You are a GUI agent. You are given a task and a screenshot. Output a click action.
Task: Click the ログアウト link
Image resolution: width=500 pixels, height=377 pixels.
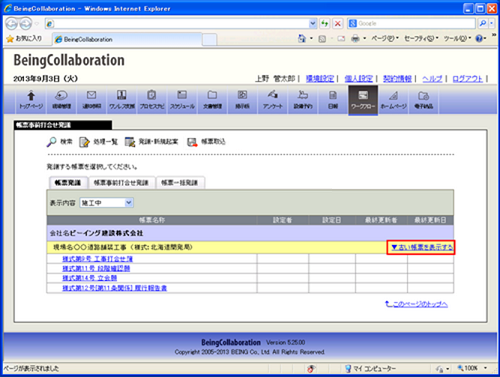click(467, 79)
